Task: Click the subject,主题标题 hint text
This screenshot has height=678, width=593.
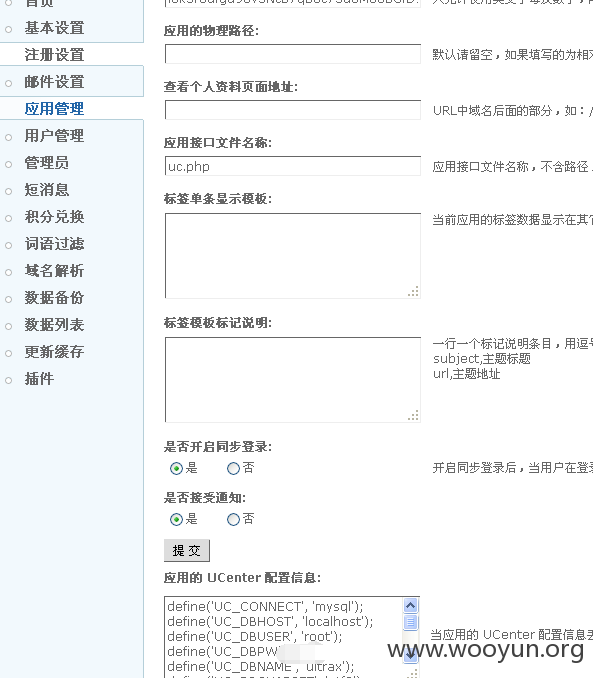Action: 482,359
